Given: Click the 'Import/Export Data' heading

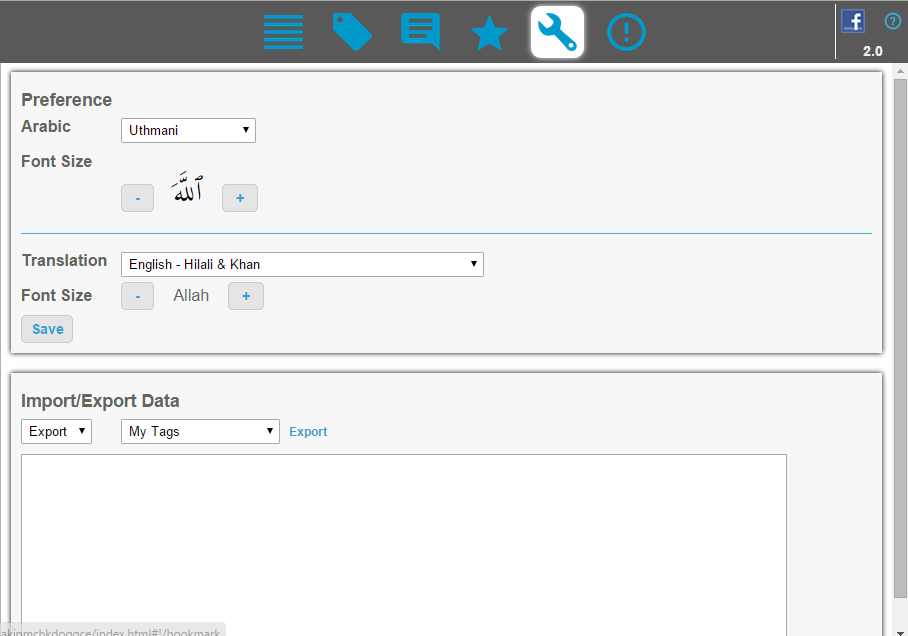Looking at the screenshot, I should click(100, 401).
